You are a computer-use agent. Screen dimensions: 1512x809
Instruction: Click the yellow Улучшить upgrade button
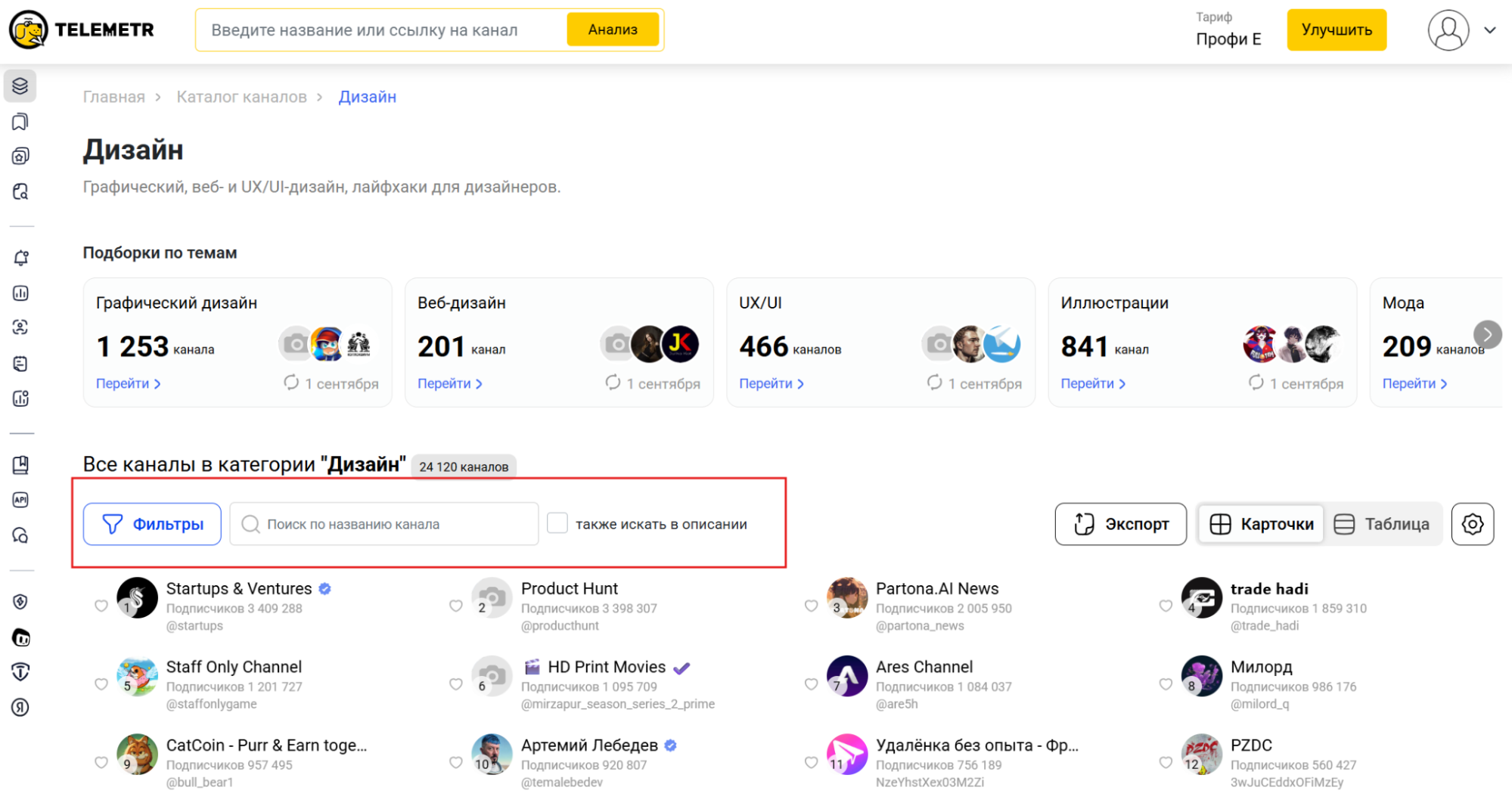(1336, 30)
